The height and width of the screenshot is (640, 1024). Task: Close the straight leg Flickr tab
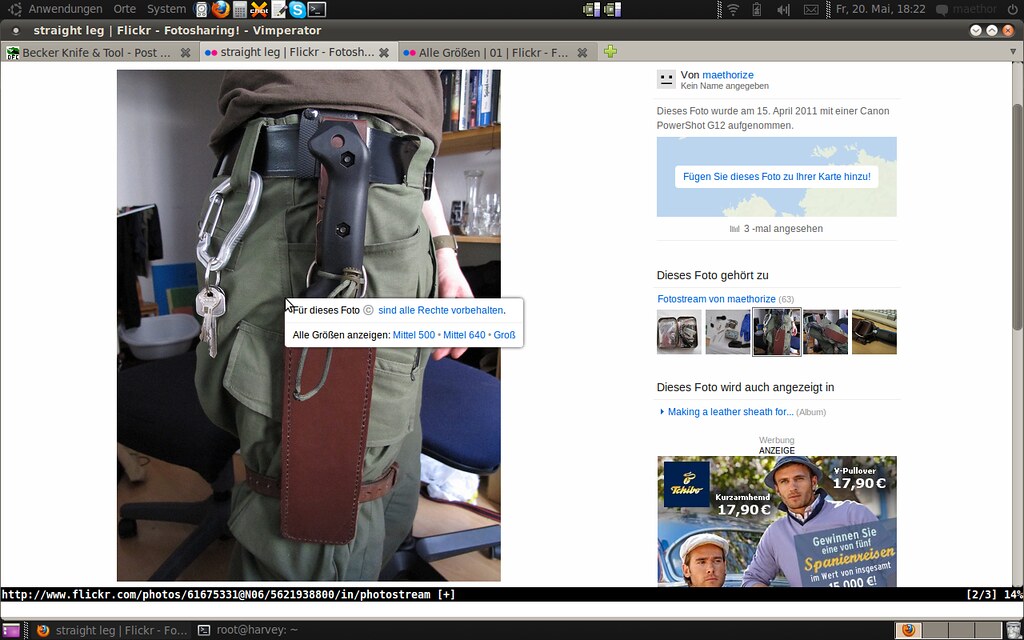384,52
